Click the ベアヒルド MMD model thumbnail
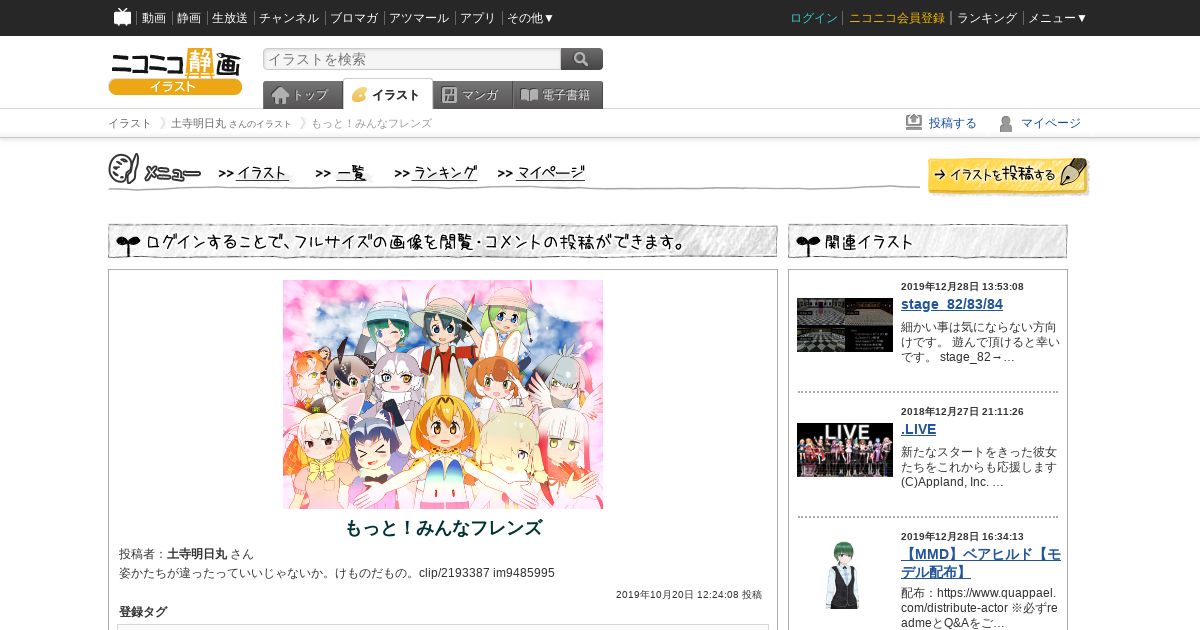The height and width of the screenshot is (630, 1200). pos(843,575)
